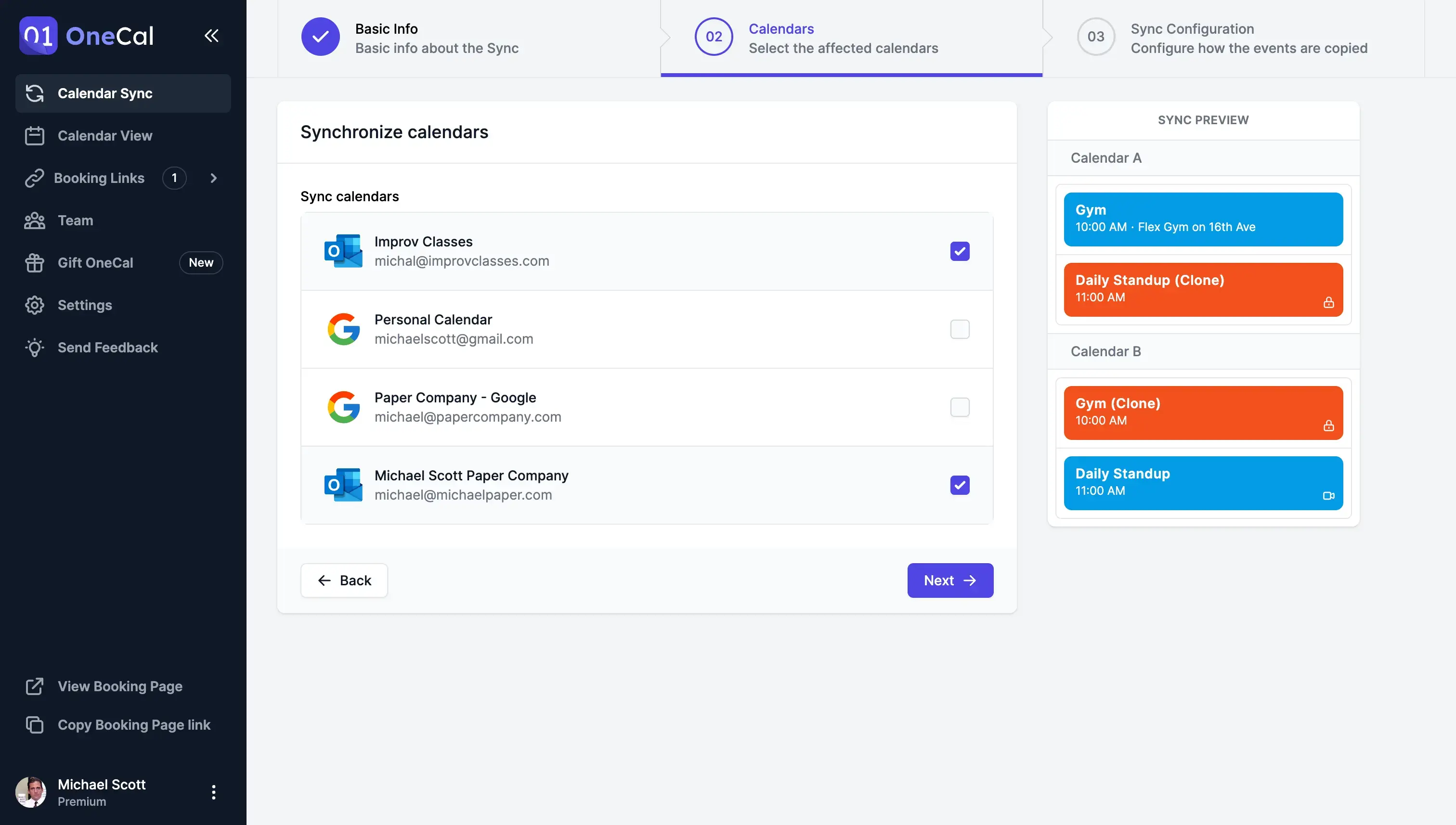Viewport: 1456px width, 825px height.
Task: Open the View Booking Page link
Action: pyautogui.click(x=120, y=686)
